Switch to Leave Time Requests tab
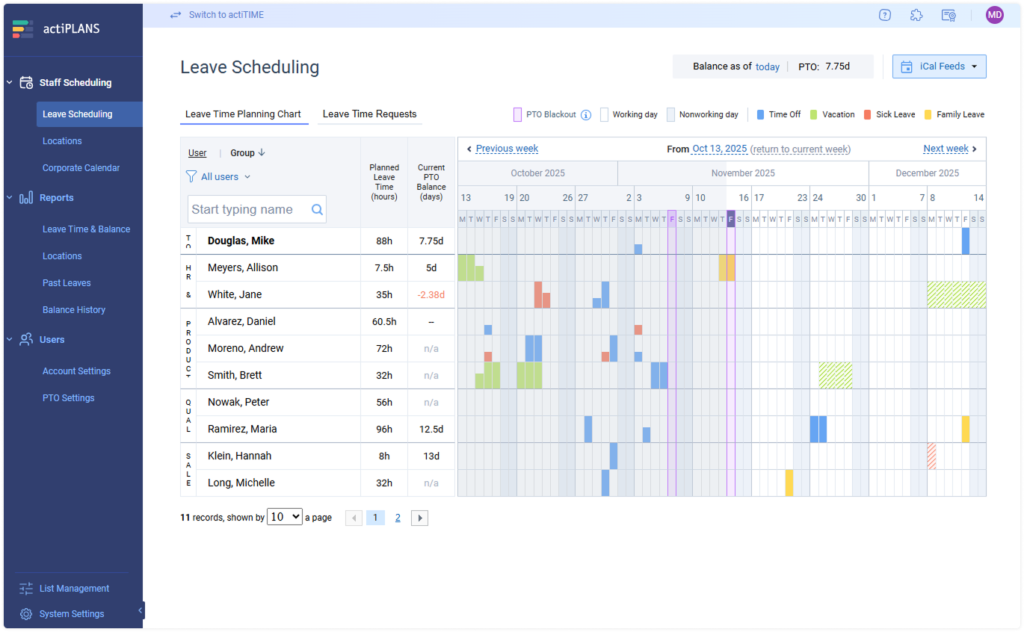Screen dimensions: 1024x632 369,114
